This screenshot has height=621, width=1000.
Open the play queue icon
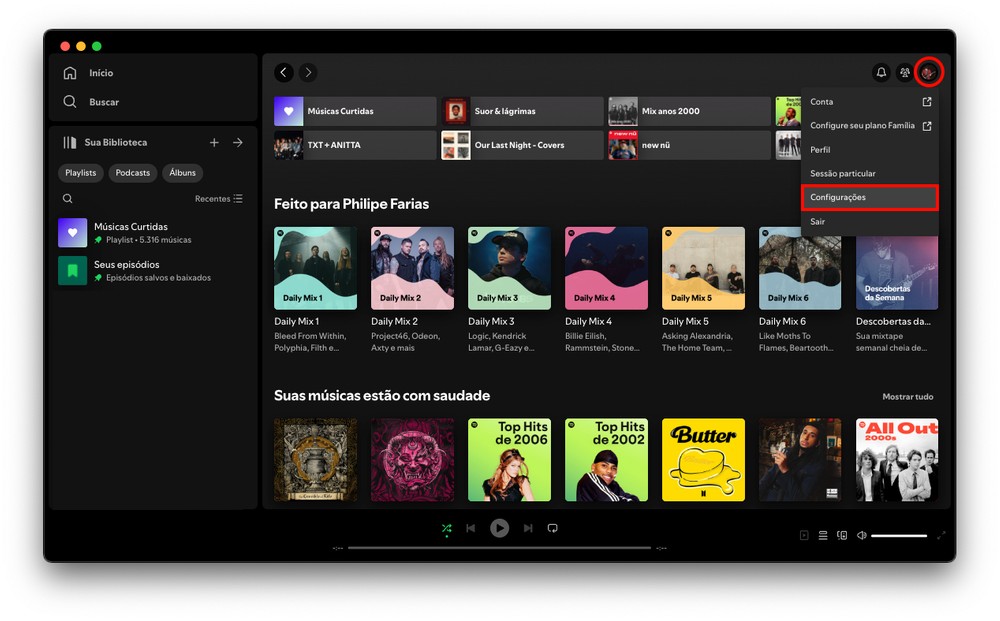(x=823, y=535)
